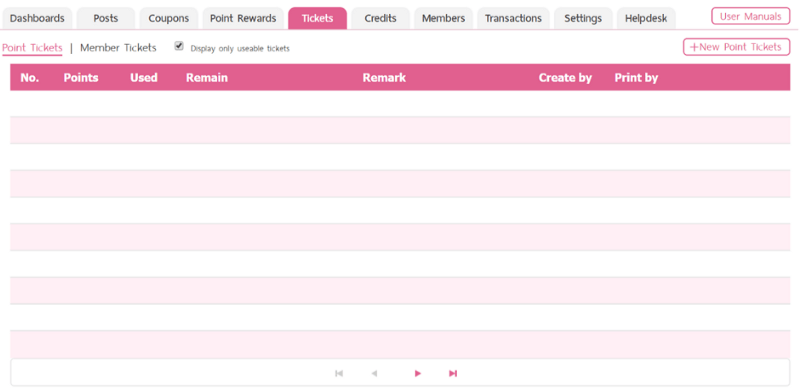The image size is (800, 392).
Task: Go to the next page arrow
Action: click(418, 374)
